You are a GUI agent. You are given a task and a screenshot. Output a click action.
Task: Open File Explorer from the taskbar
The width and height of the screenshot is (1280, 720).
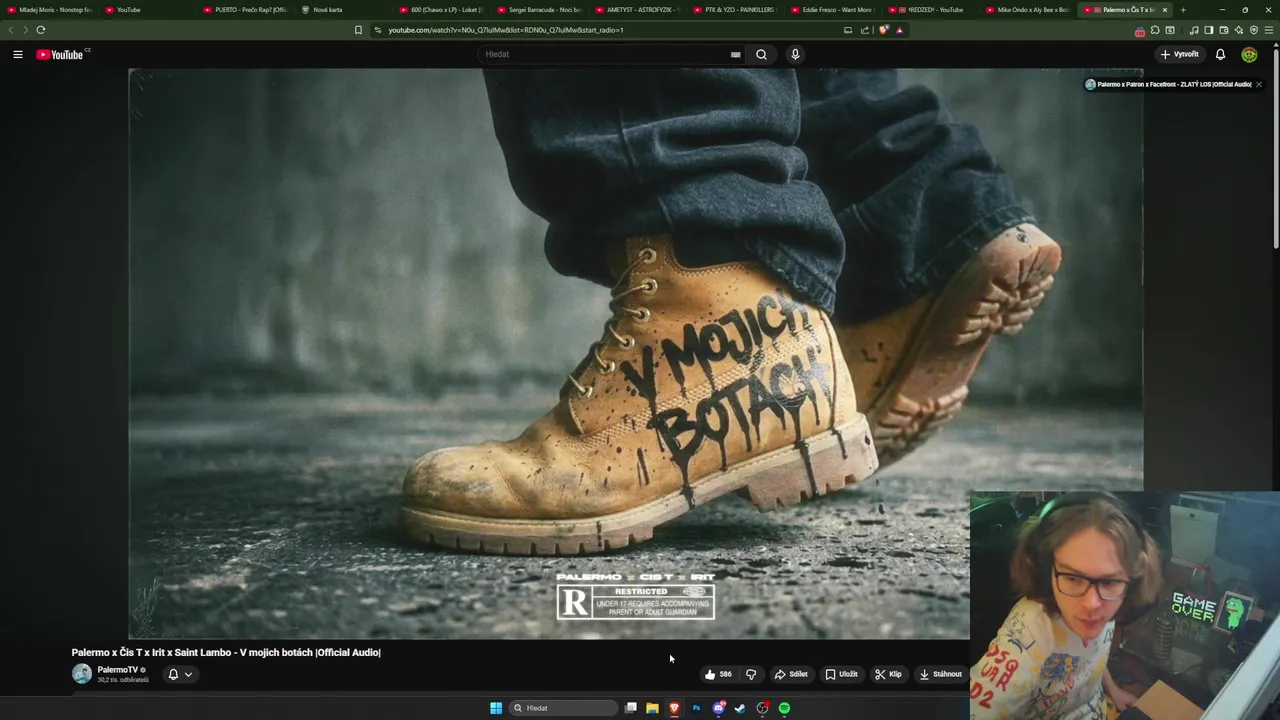click(x=652, y=708)
